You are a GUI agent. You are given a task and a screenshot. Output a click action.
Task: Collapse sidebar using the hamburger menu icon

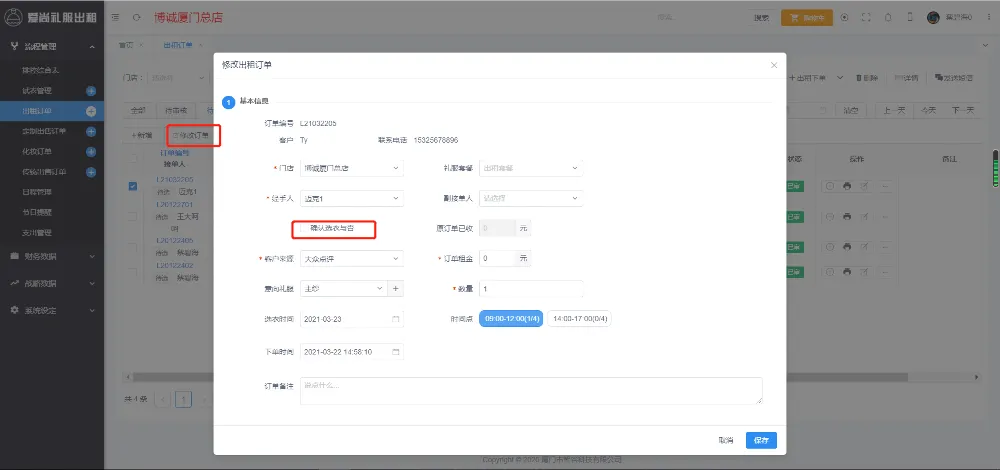tap(115, 17)
